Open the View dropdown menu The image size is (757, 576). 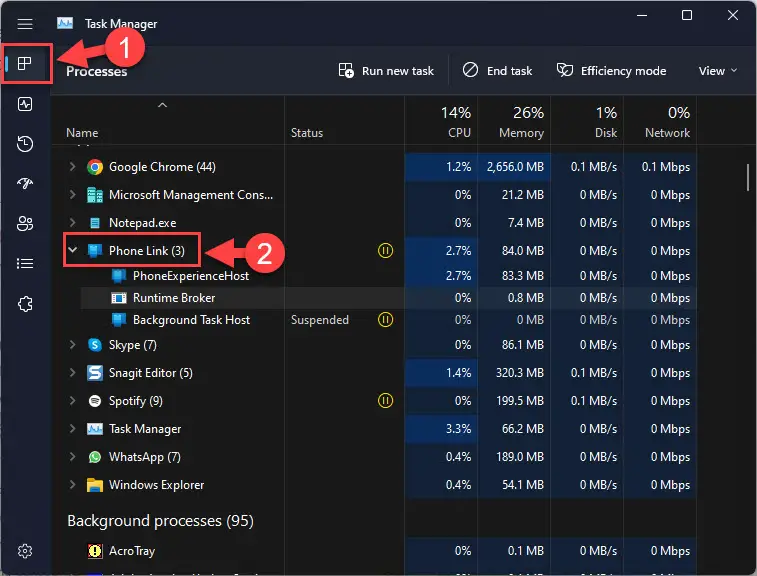click(718, 71)
